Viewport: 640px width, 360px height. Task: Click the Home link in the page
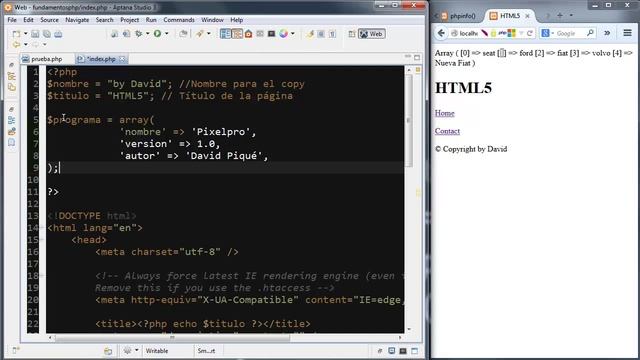click(444, 113)
